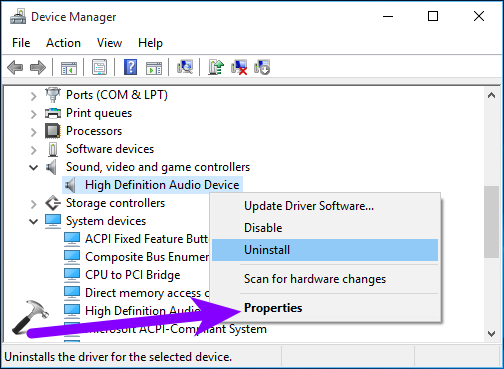Choose Update Driver Software from context menu
Image resolution: width=504 pixels, height=369 pixels.
(x=325, y=206)
